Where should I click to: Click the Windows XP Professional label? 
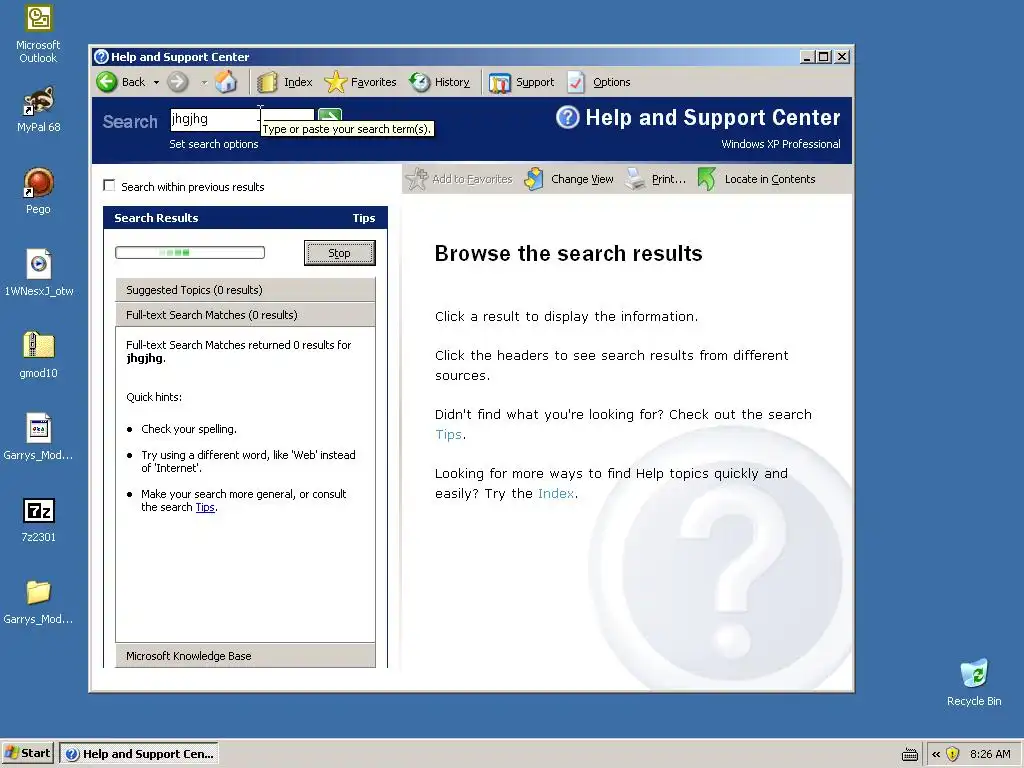tap(780, 144)
